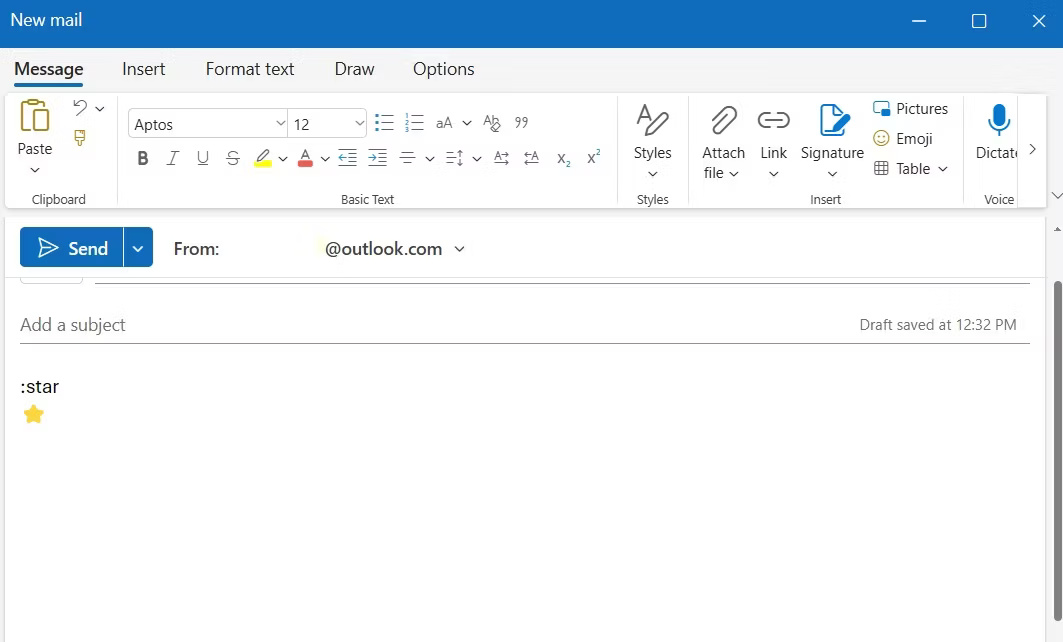Click the vertical scrollbar
Image resolution: width=1063 pixels, height=642 pixels.
[1057, 449]
